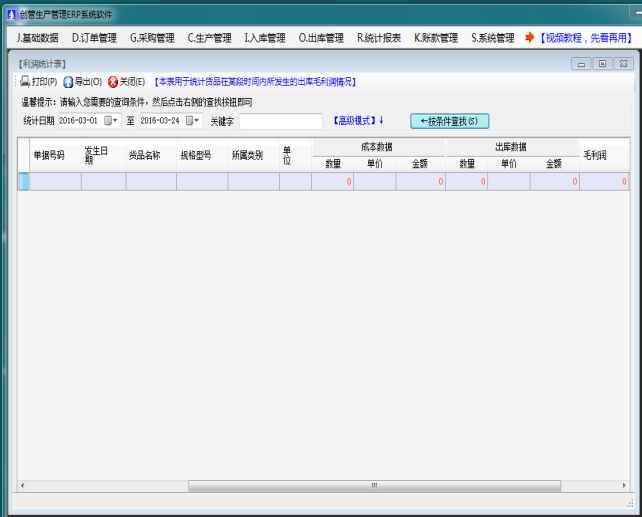Expand the end date dropdown arrow

pos(198,121)
